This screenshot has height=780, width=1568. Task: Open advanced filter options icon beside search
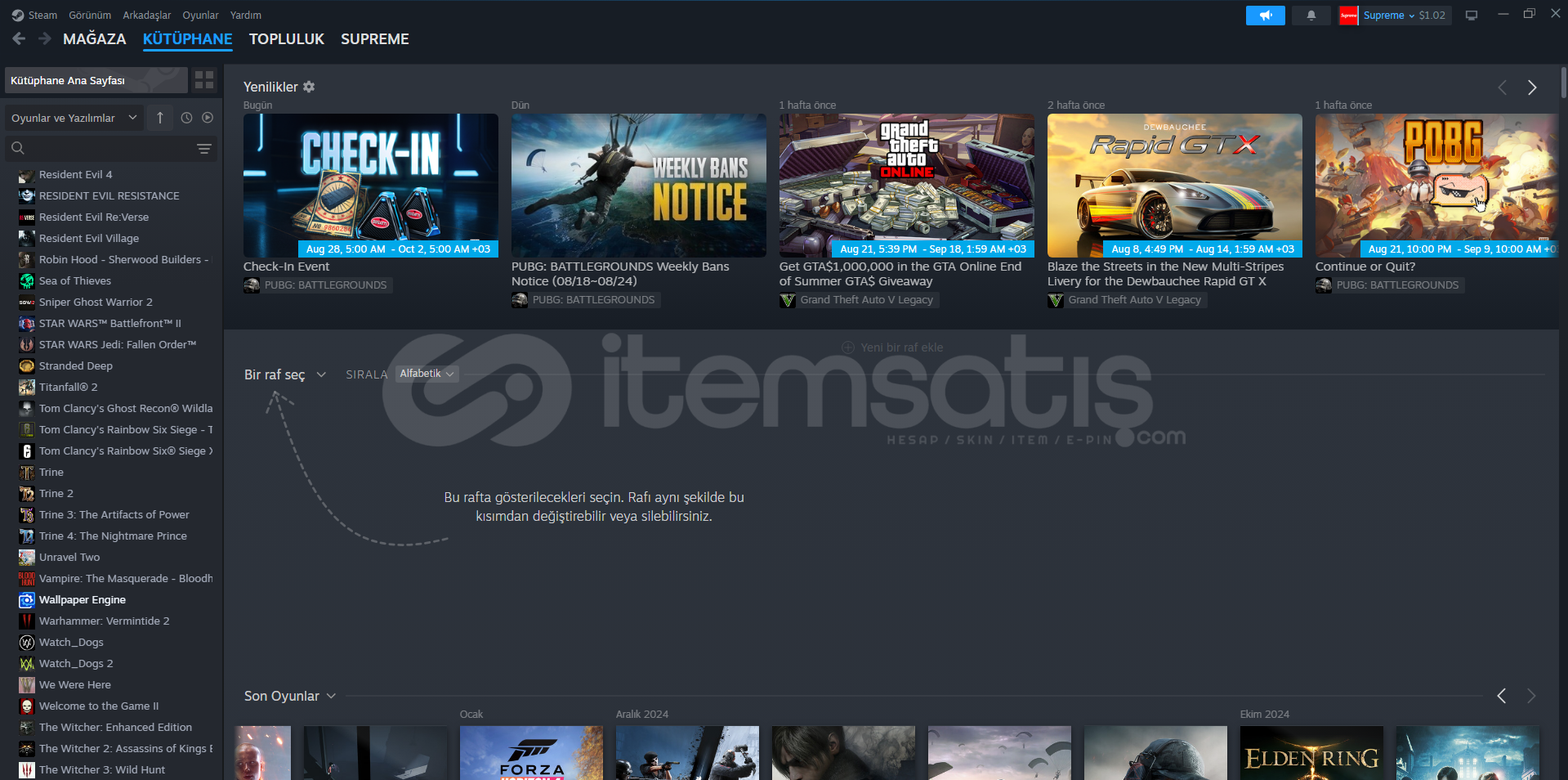[203, 148]
